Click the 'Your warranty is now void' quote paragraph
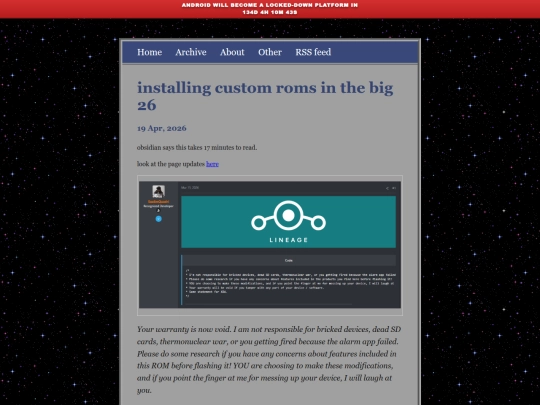The image size is (540, 405). (269, 360)
